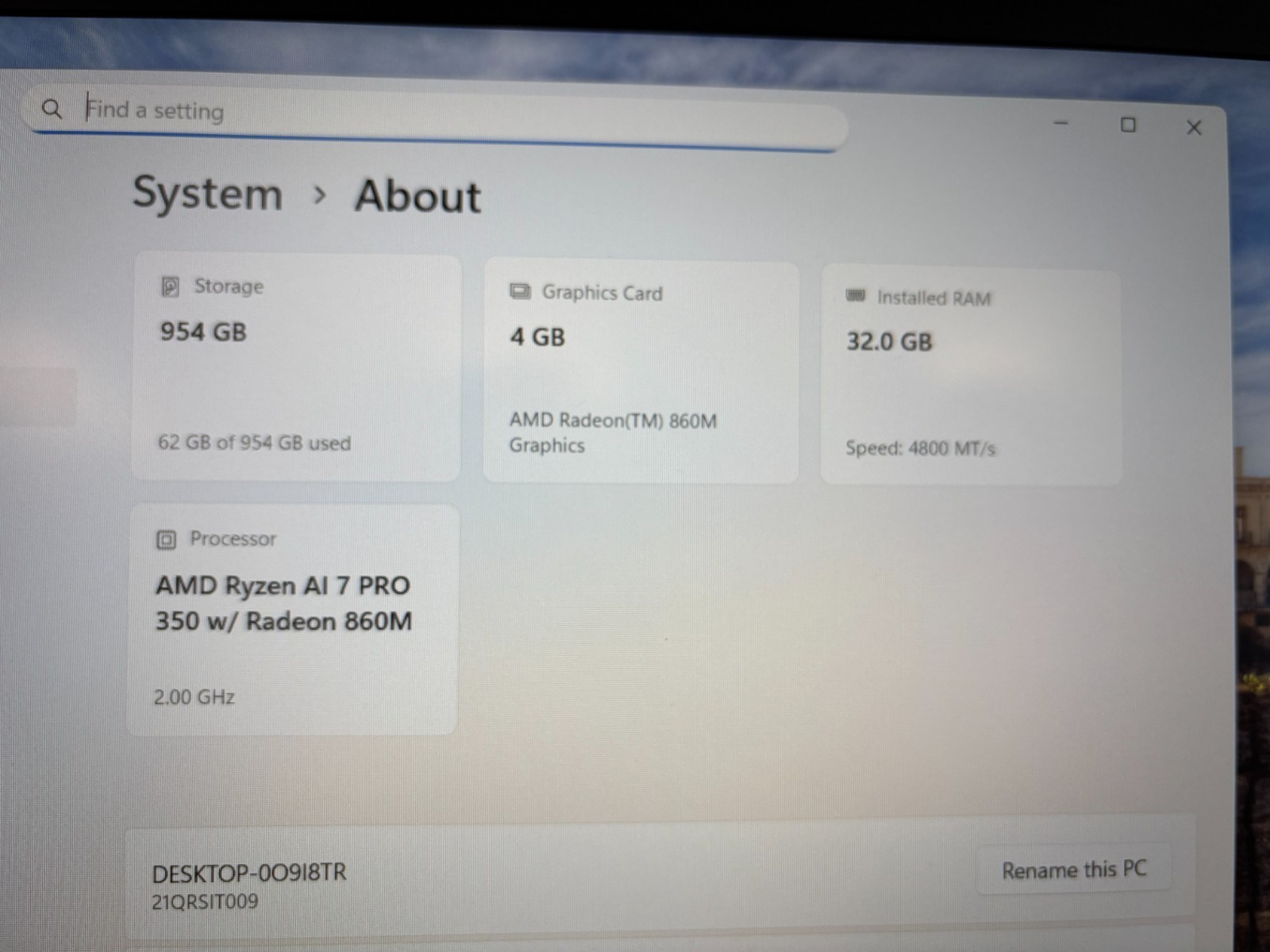Click the 2.00 GHz speed text

pos(194,697)
